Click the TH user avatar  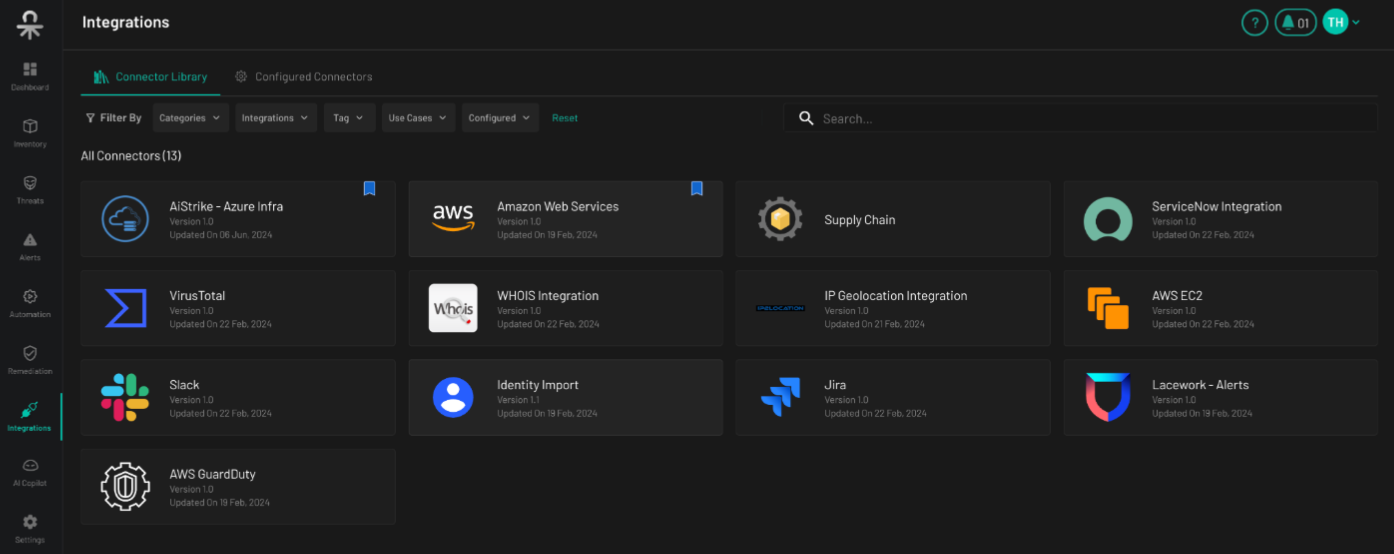1335,22
